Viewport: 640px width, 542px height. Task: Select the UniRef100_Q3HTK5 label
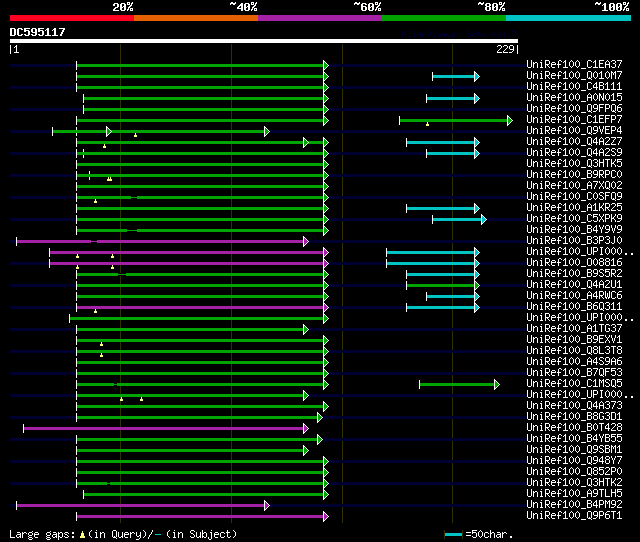point(574,164)
